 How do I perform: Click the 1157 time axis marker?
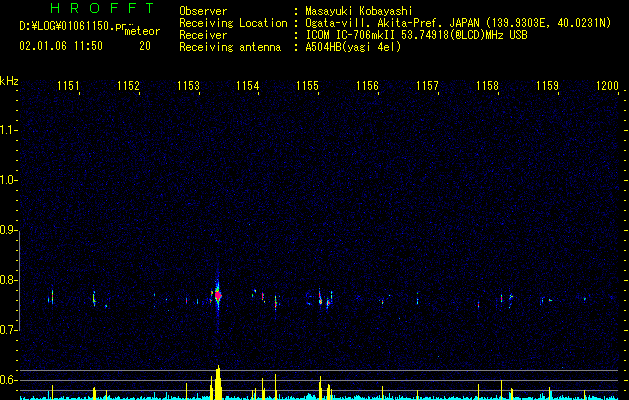tap(427, 86)
